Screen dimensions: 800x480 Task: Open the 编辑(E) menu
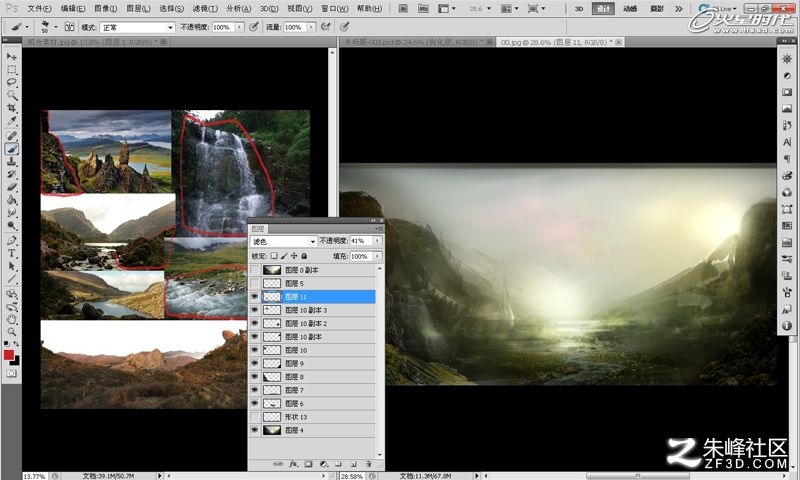(72, 9)
